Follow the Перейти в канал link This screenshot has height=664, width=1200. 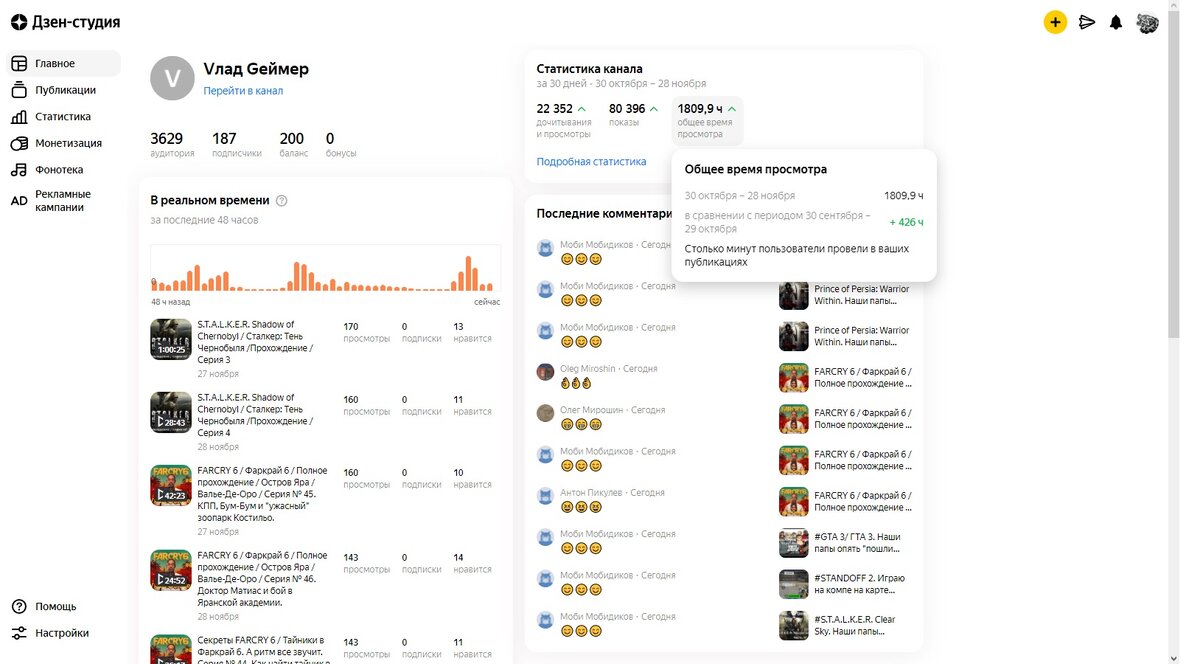coord(243,91)
